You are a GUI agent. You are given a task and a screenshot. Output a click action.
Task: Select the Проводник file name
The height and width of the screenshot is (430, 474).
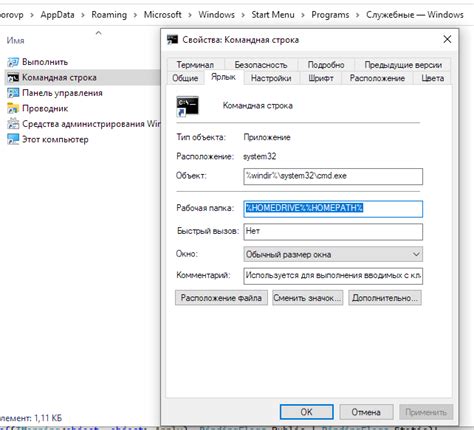tap(45, 108)
